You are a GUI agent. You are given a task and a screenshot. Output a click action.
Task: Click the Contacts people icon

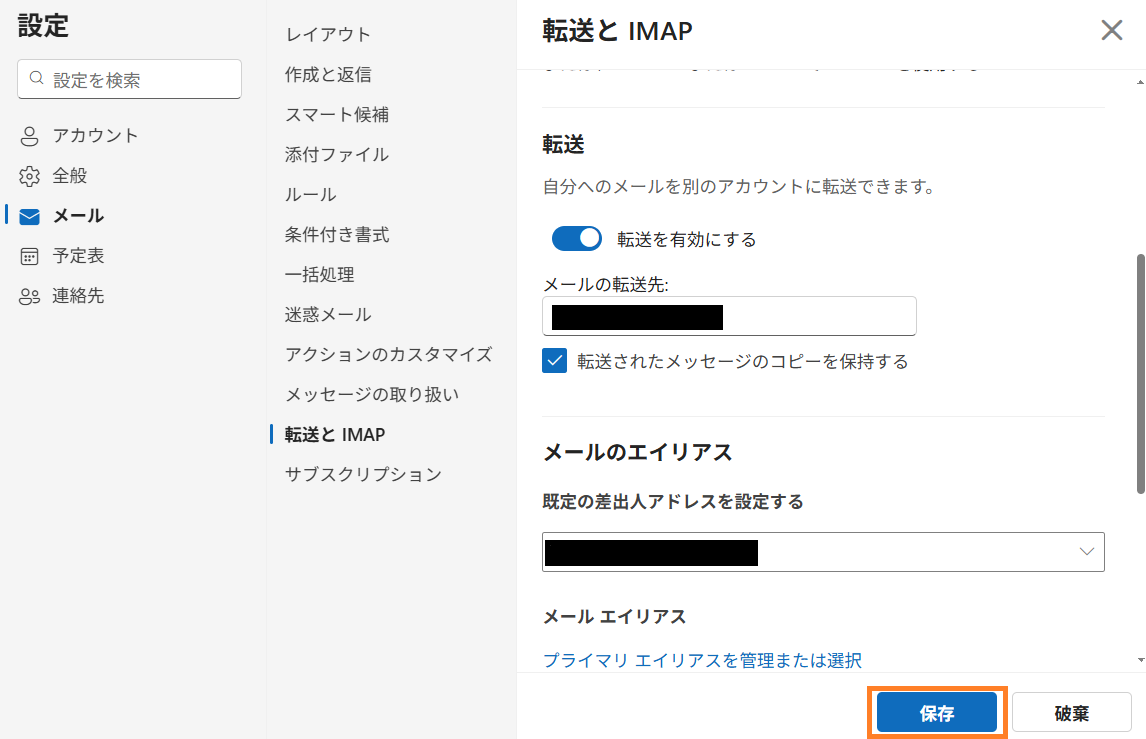30,296
